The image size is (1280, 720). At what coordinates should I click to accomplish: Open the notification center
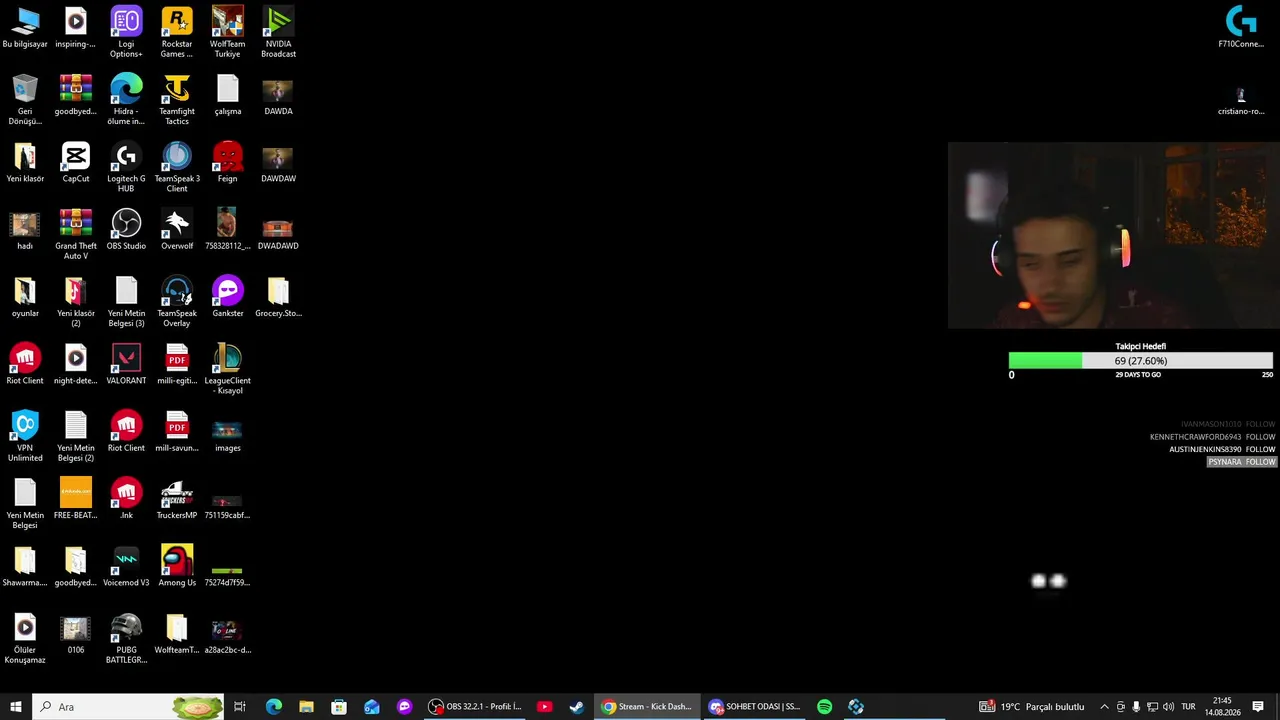[x=1258, y=707]
